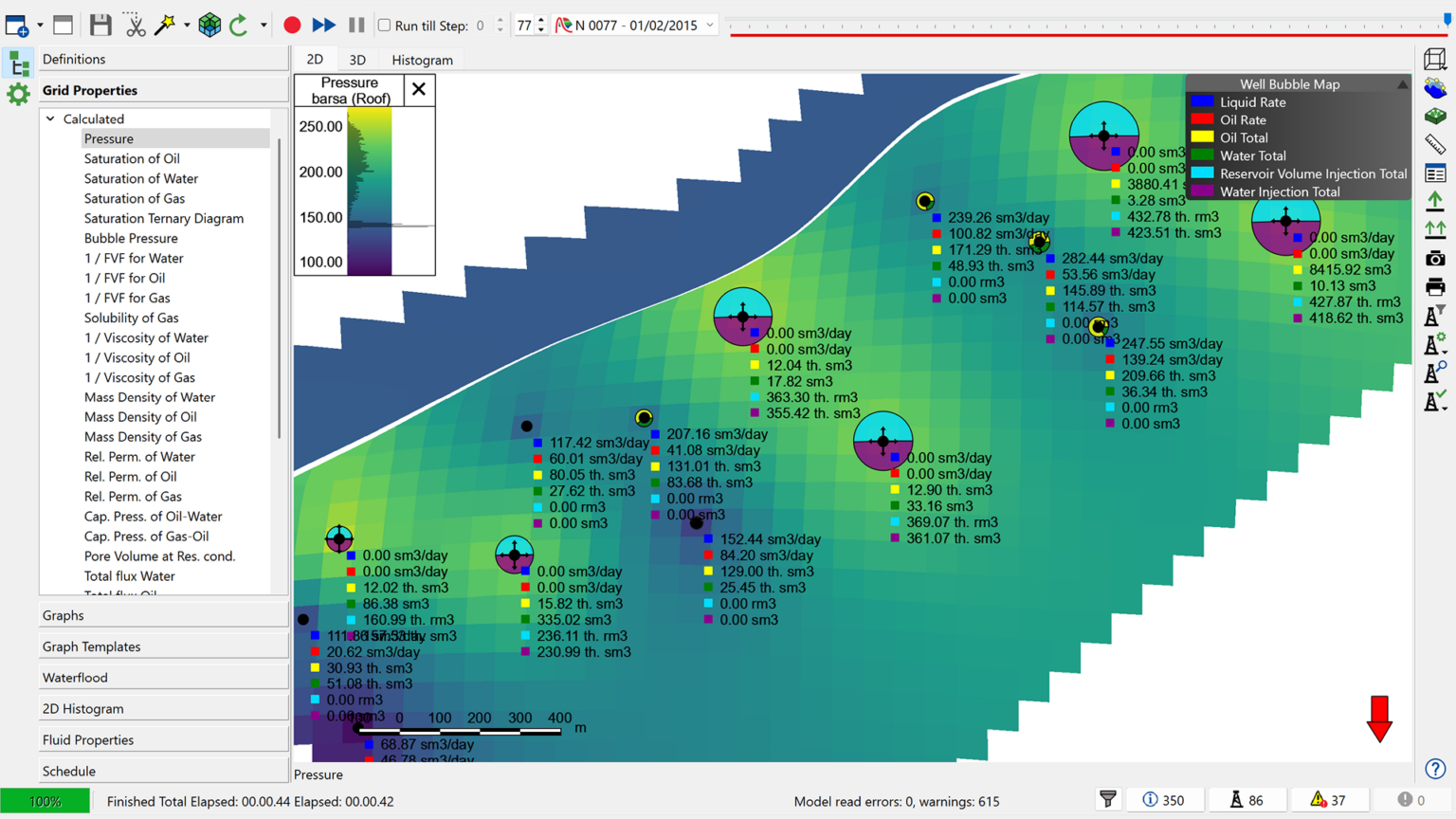Click the Save floppy disk icon
Viewport: 1456px width, 819px height.
(x=100, y=26)
